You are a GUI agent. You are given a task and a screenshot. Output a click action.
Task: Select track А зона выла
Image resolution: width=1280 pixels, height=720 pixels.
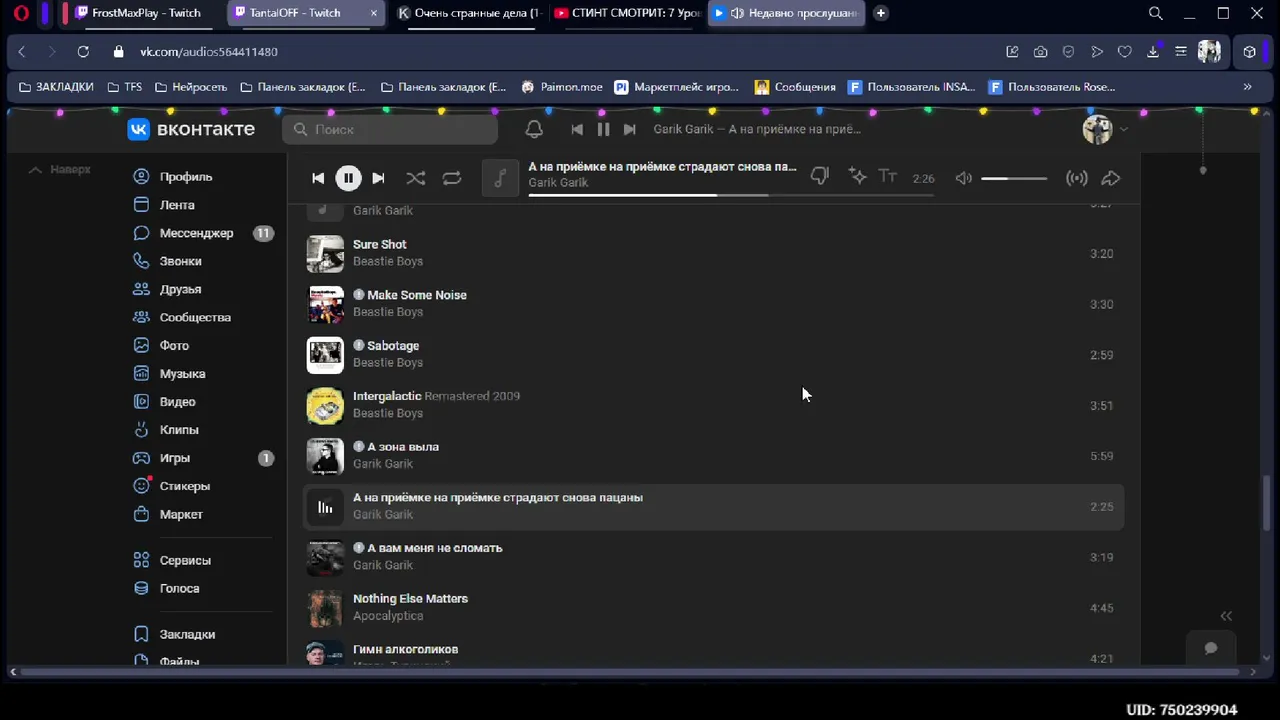714,455
